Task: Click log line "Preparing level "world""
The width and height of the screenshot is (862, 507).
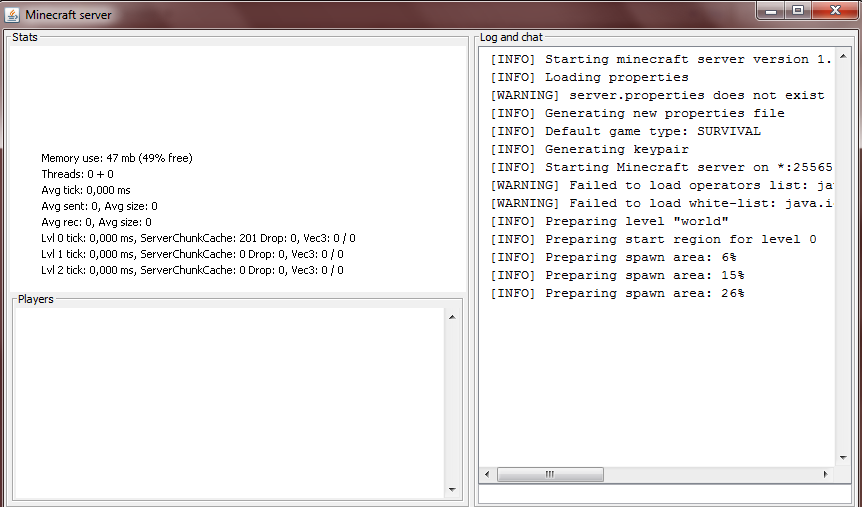Action: (610, 222)
